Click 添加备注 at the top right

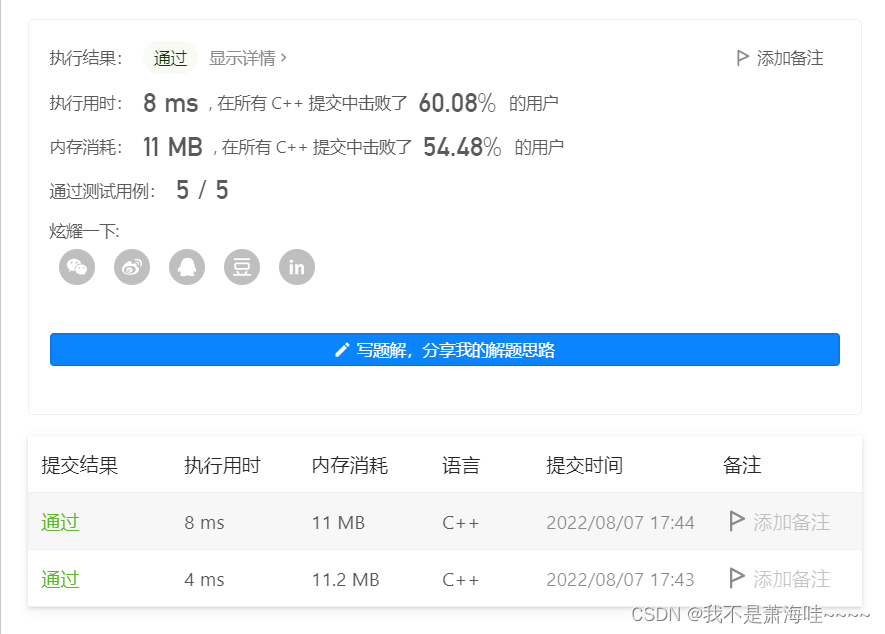(x=787, y=58)
